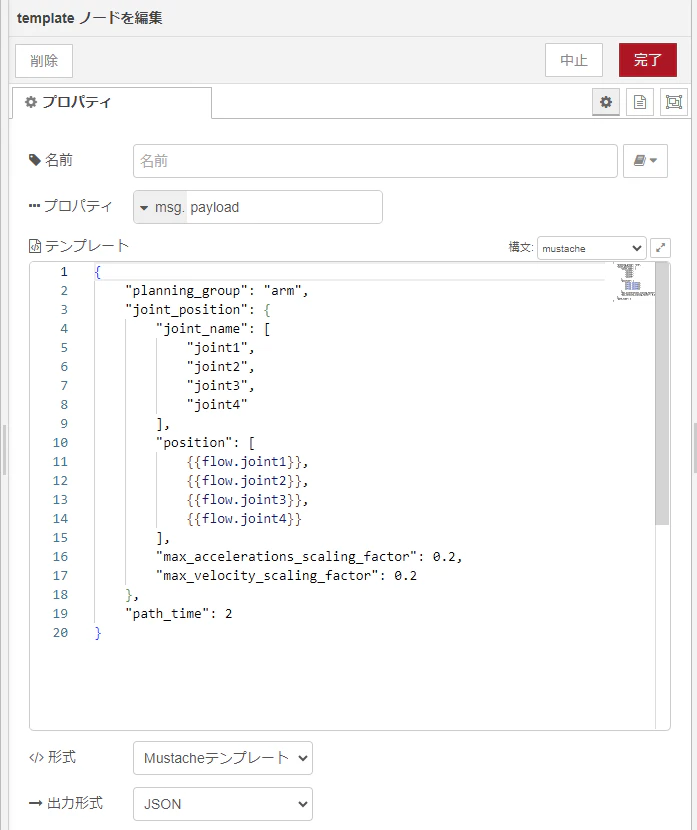Click the "joint3" string on line 7
697x830 pixels.
pos(217,386)
